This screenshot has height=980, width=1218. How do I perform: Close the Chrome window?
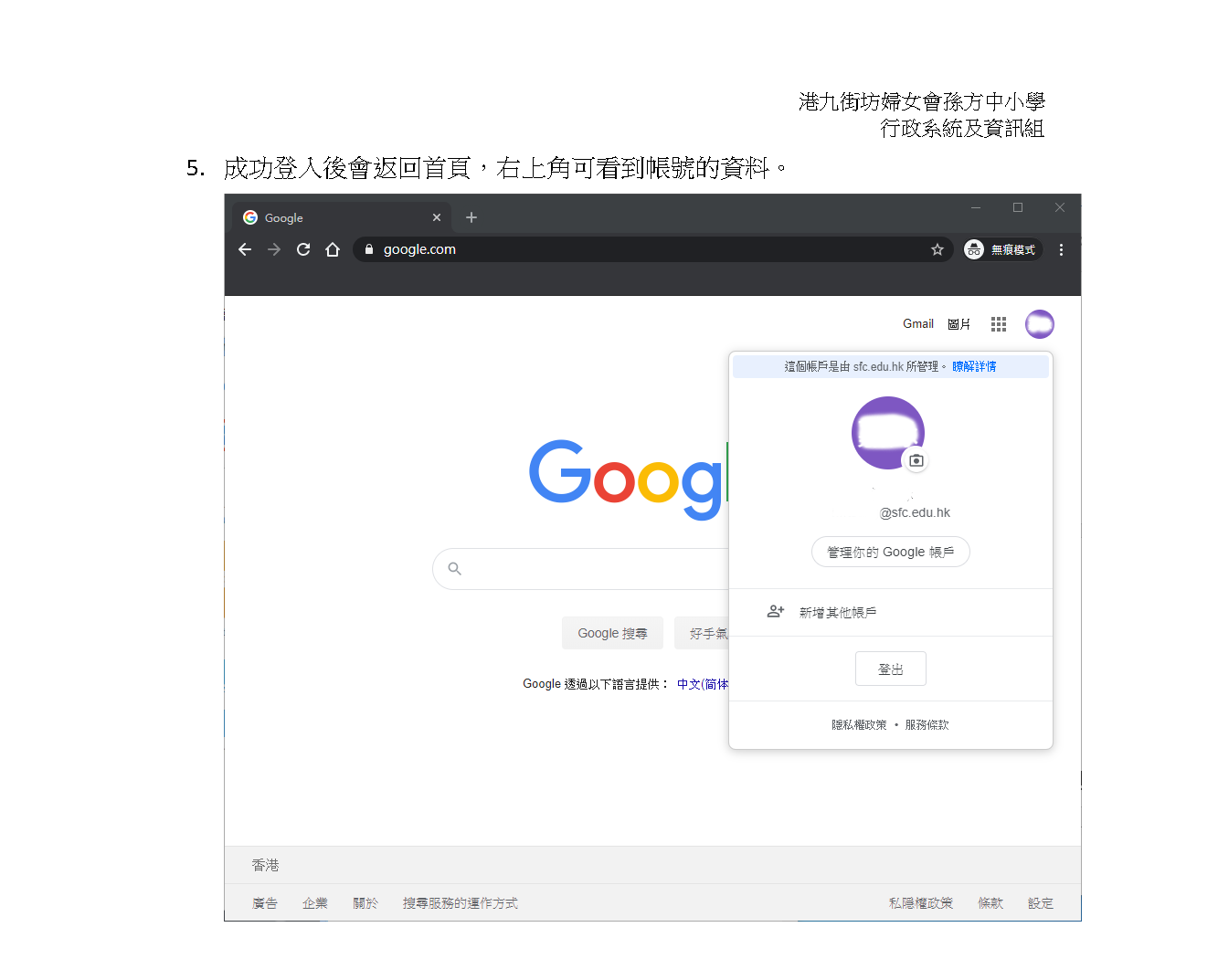(1060, 208)
